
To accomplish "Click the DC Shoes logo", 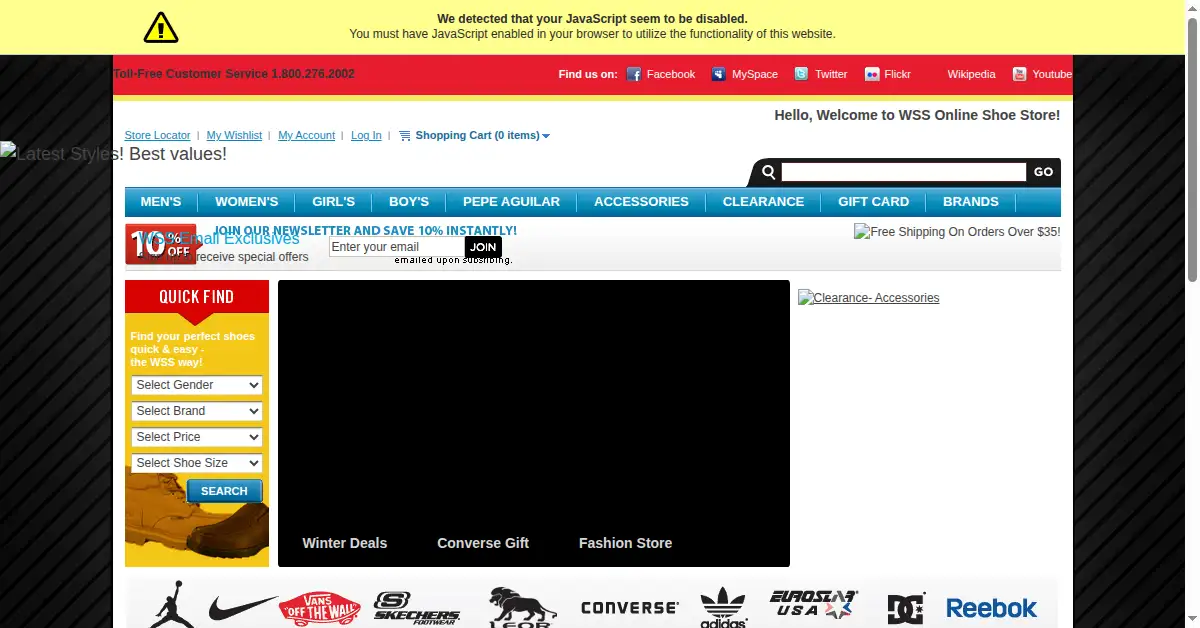I will click(906, 607).
